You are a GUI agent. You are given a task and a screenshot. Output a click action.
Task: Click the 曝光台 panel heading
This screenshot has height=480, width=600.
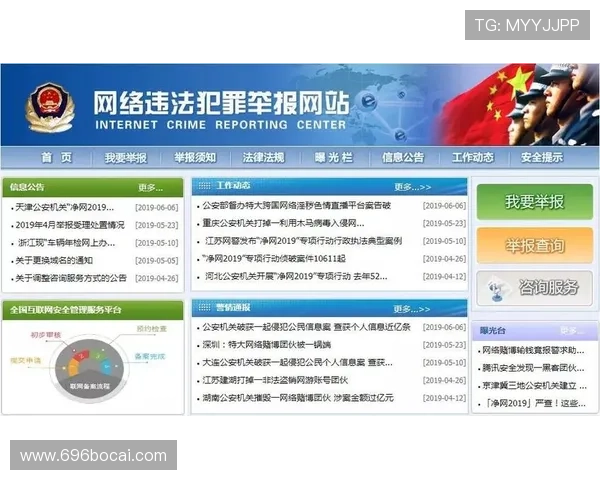(x=493, y=331)
